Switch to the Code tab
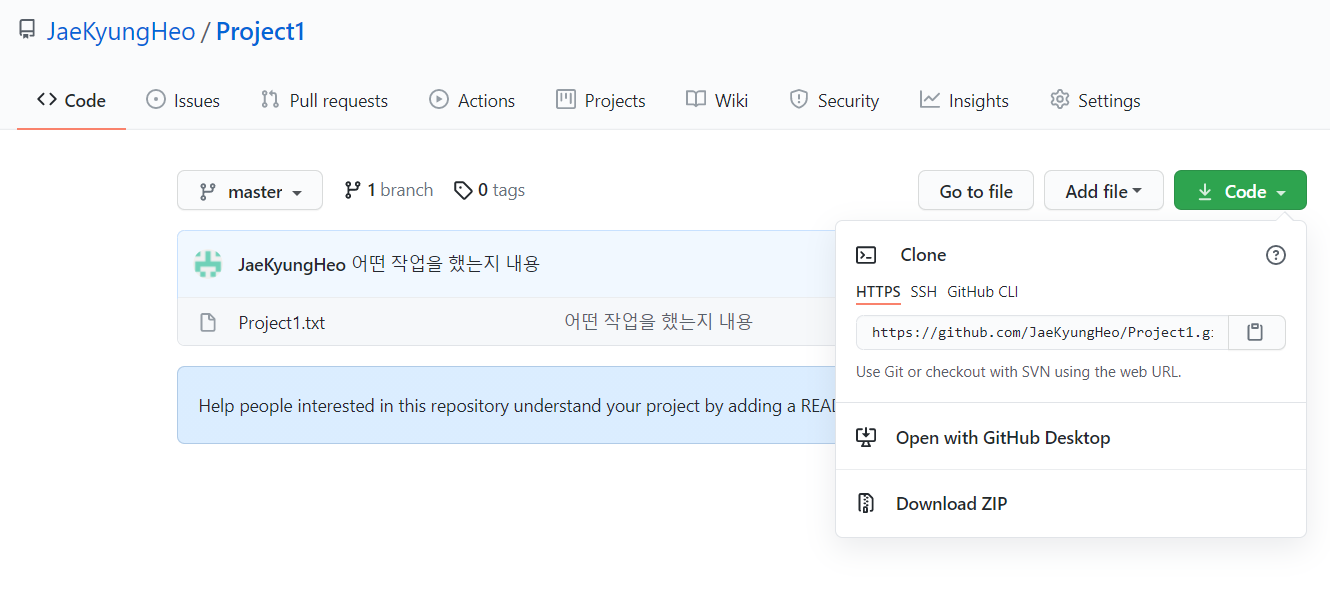The height and width of the screenshot is (600, 1330). [x=71, y=100]
